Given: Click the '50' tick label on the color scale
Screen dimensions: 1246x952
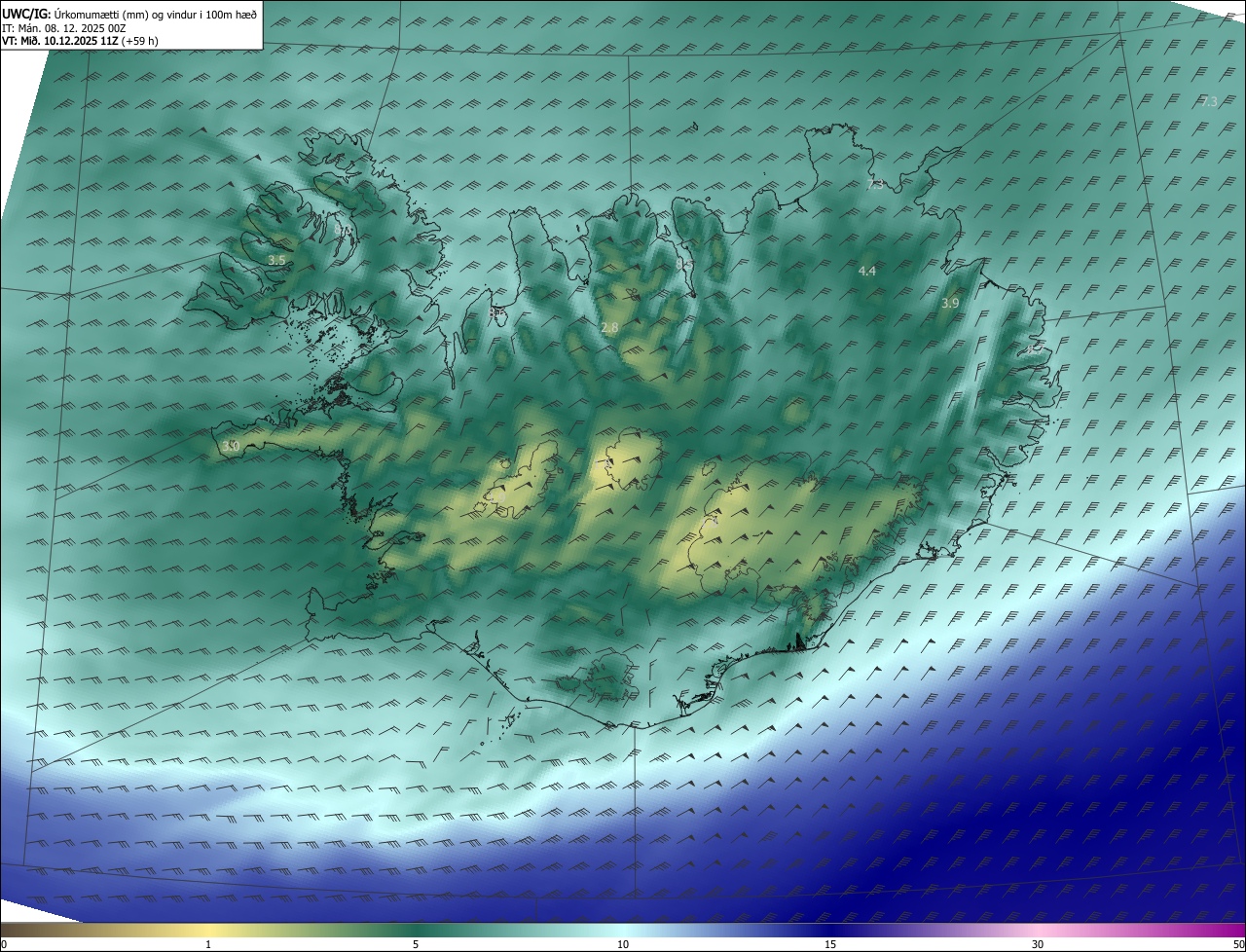Looking at the screenshot, I should 1238,944.
